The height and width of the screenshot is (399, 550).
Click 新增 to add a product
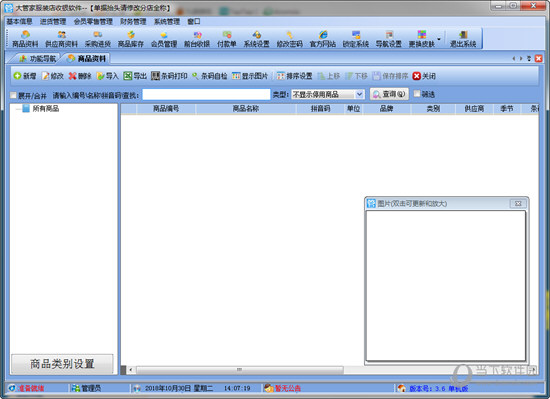click(25, 76)
